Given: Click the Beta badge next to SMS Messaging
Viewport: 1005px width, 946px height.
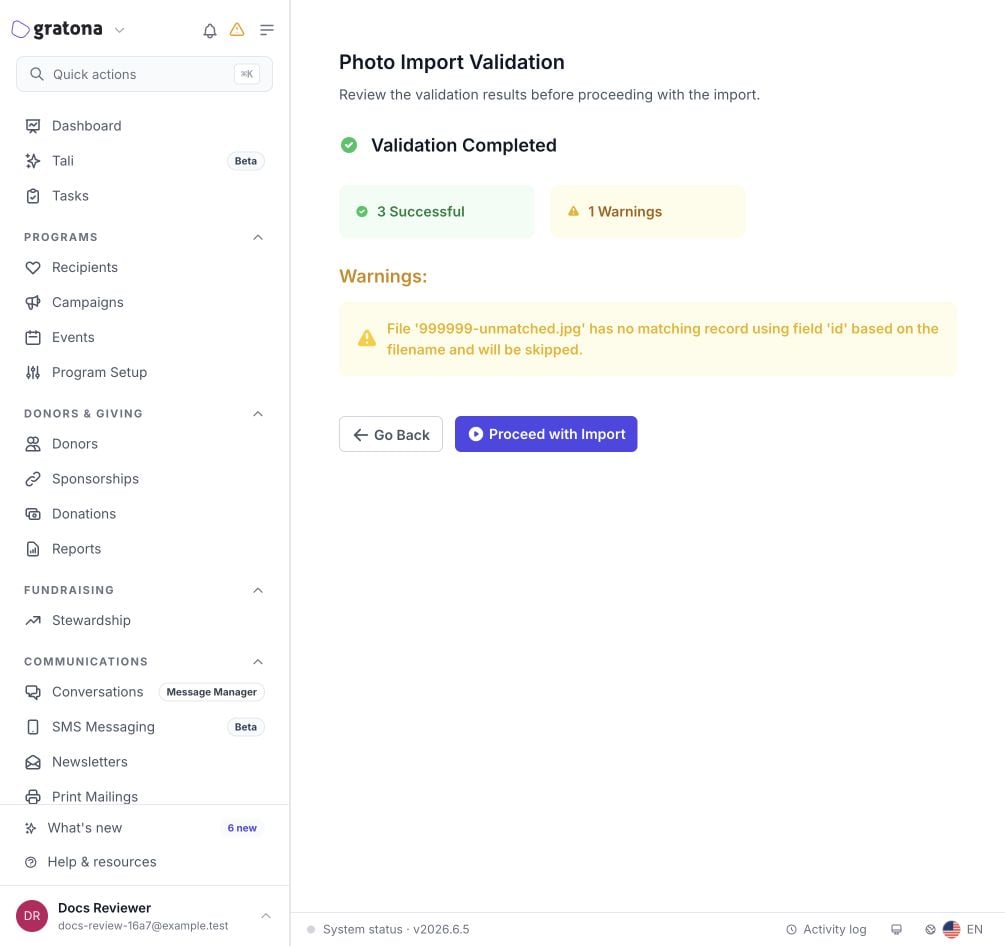Looking at the screenshot, I should [x=245, y=727].
